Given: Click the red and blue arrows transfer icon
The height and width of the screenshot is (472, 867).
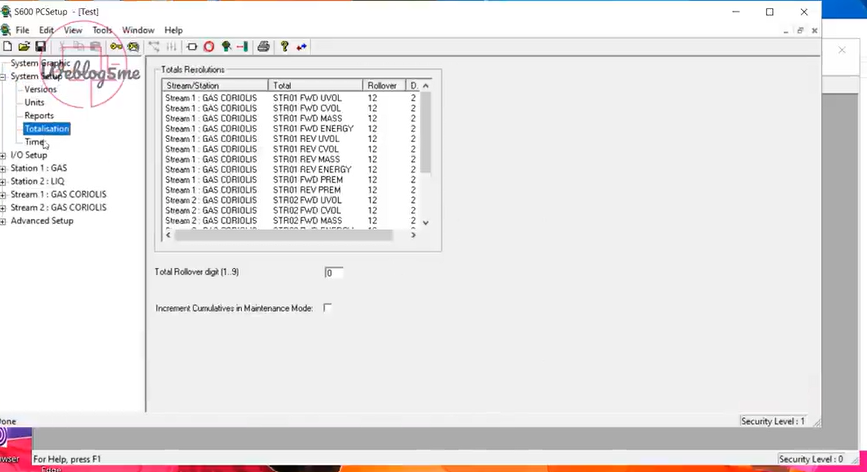Looking at the screenshot, I should [302, 47].
